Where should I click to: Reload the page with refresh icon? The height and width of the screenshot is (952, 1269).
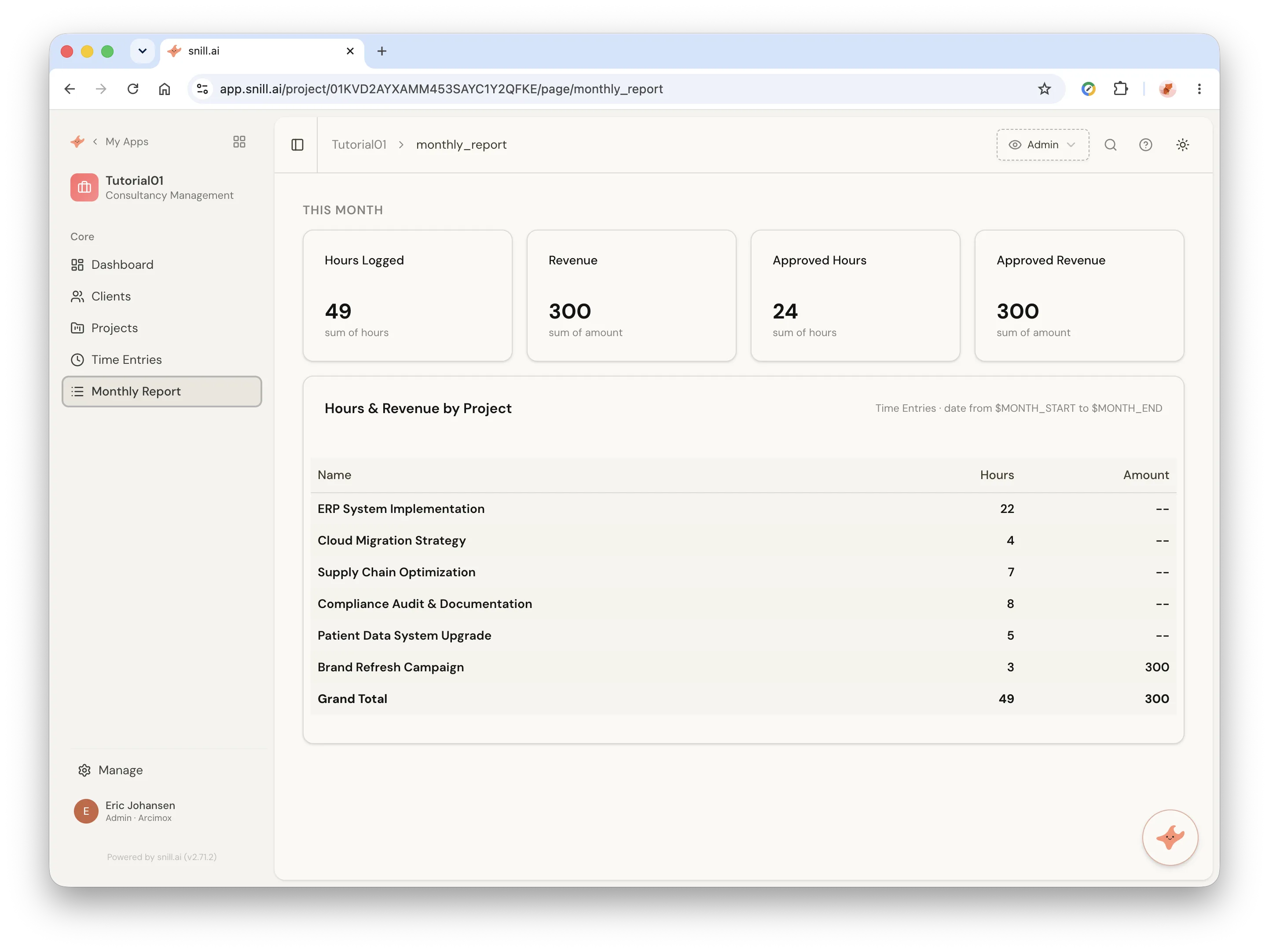tap(133, 89)
